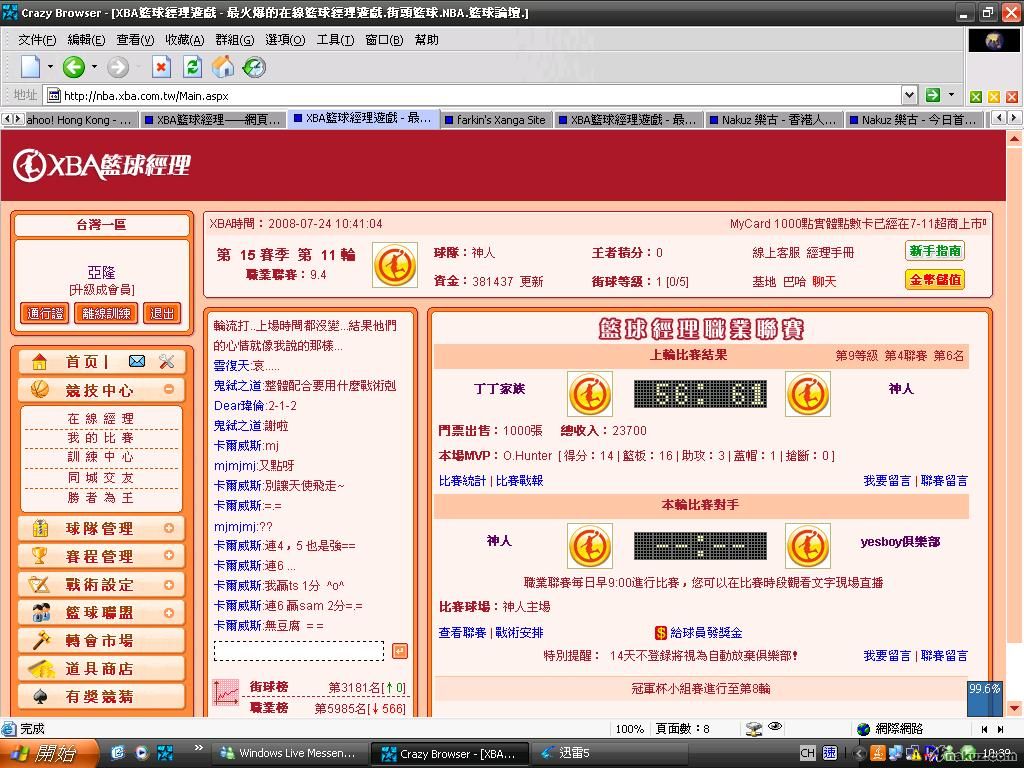Click the 街球榜 chart icon
Image resolution: width=1024 pixels, height=768 pixels.
(x=226, y=692)
